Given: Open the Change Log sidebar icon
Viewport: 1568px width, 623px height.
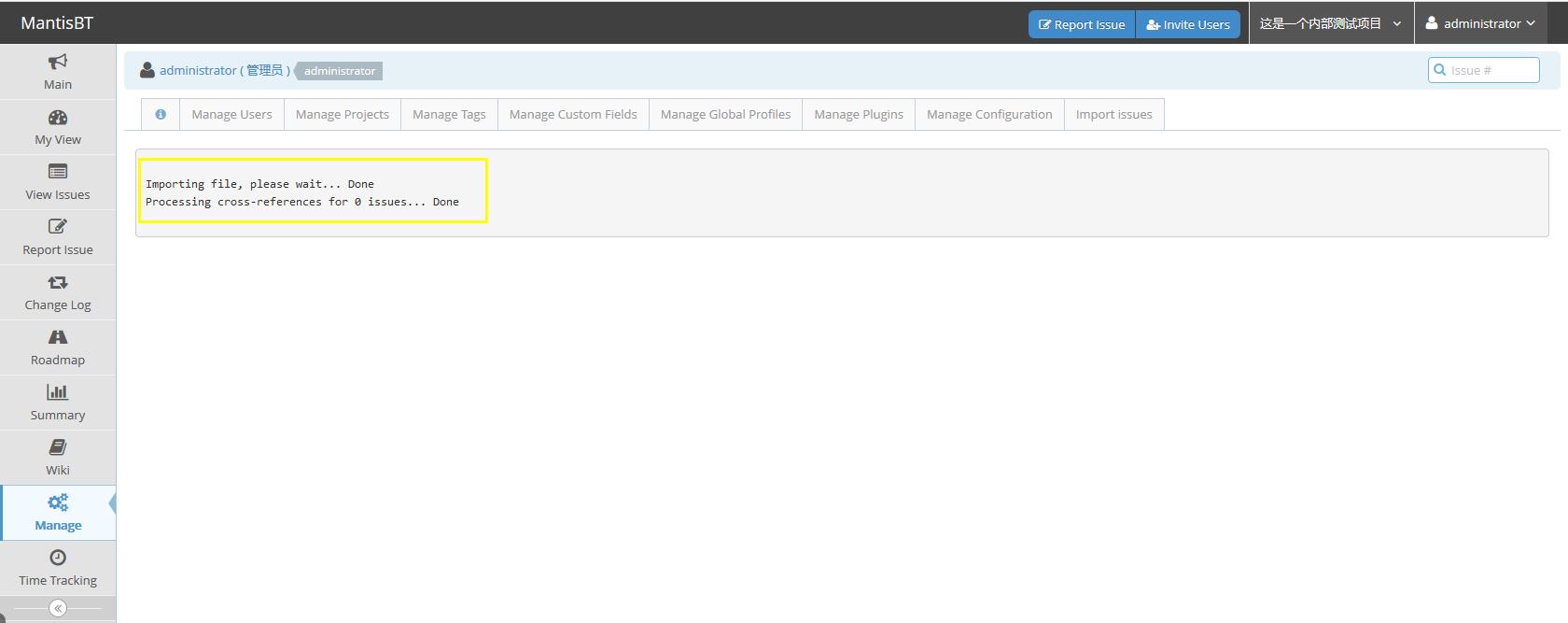Looking at the screenshot, I should (x=58, y=282).
